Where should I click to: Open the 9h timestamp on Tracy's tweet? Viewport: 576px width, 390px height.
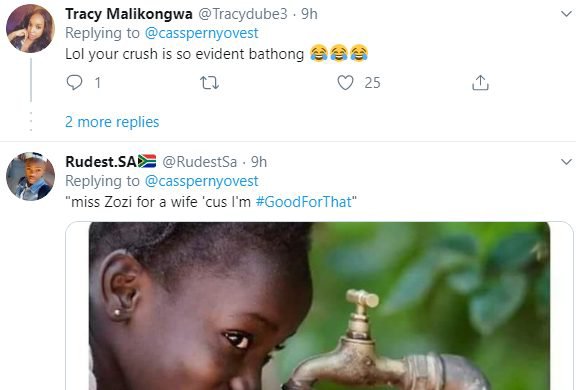[x=309, y=14]
